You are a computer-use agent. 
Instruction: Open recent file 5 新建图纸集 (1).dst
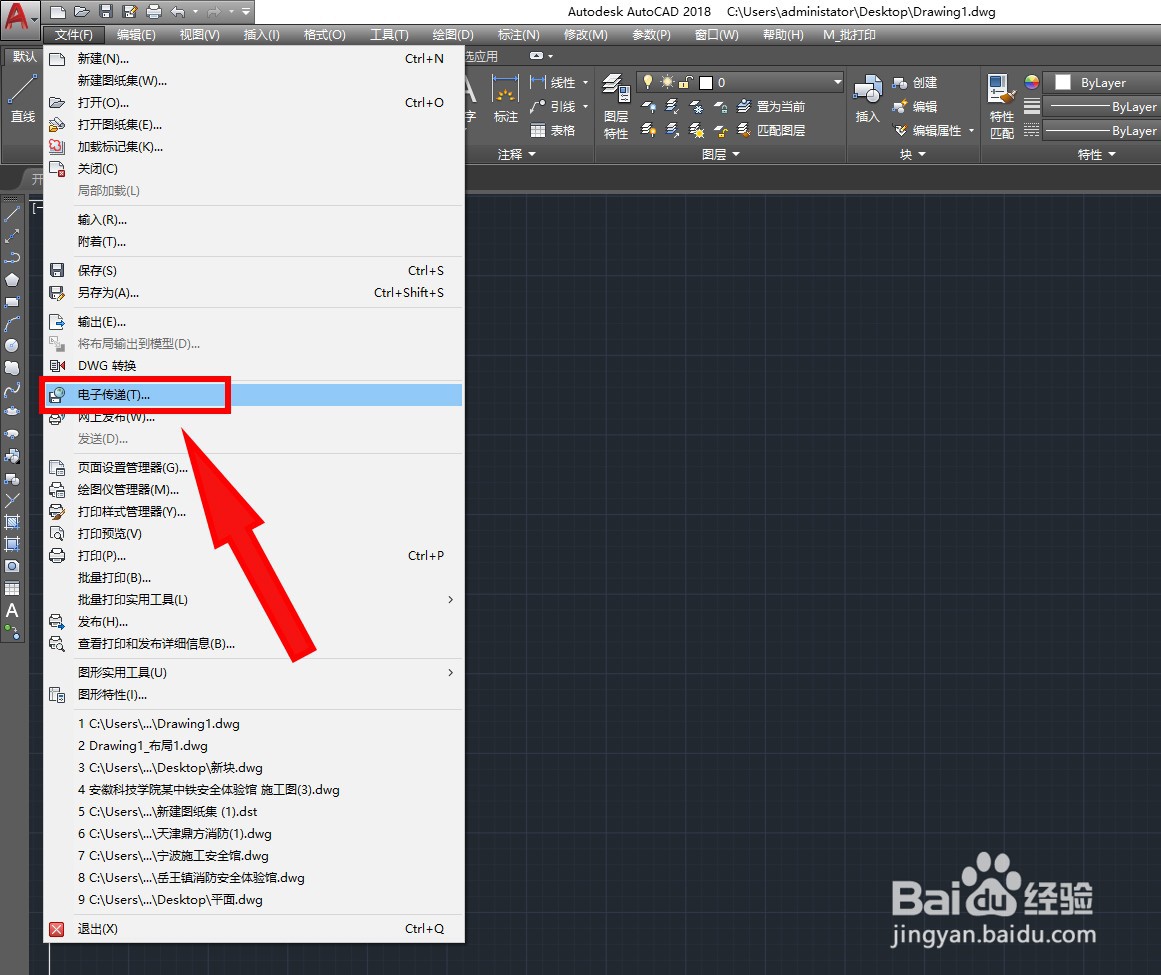[x=254, y=811]
